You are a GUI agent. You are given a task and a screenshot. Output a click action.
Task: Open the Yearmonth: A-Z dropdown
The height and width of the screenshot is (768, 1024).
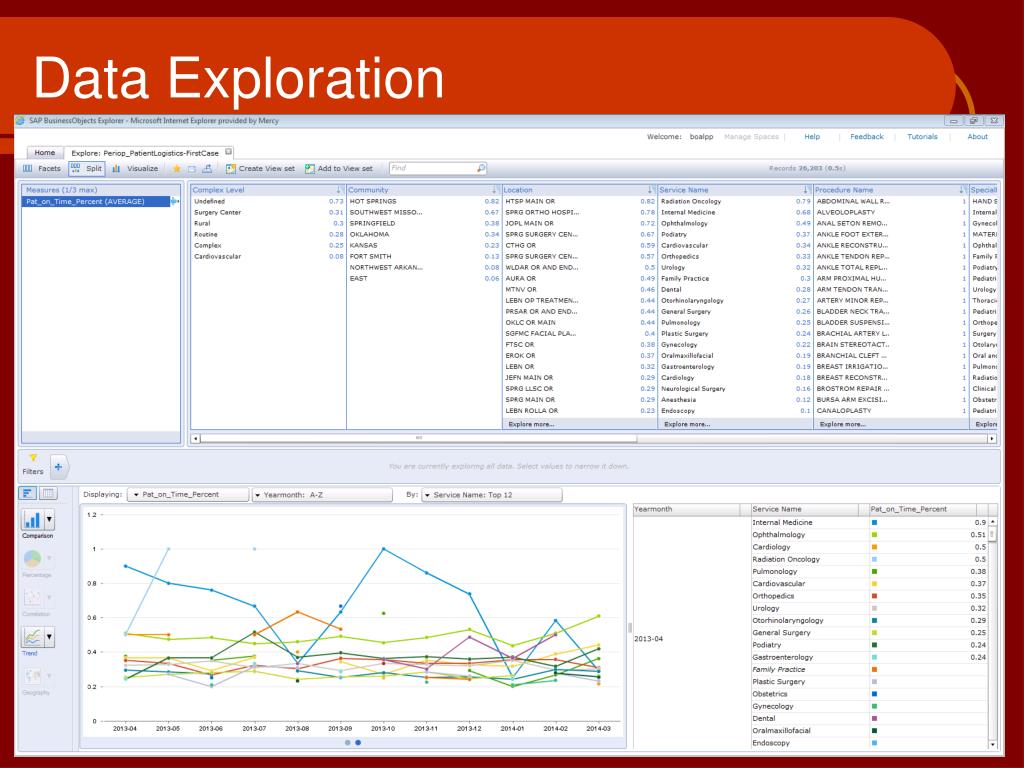322,495
